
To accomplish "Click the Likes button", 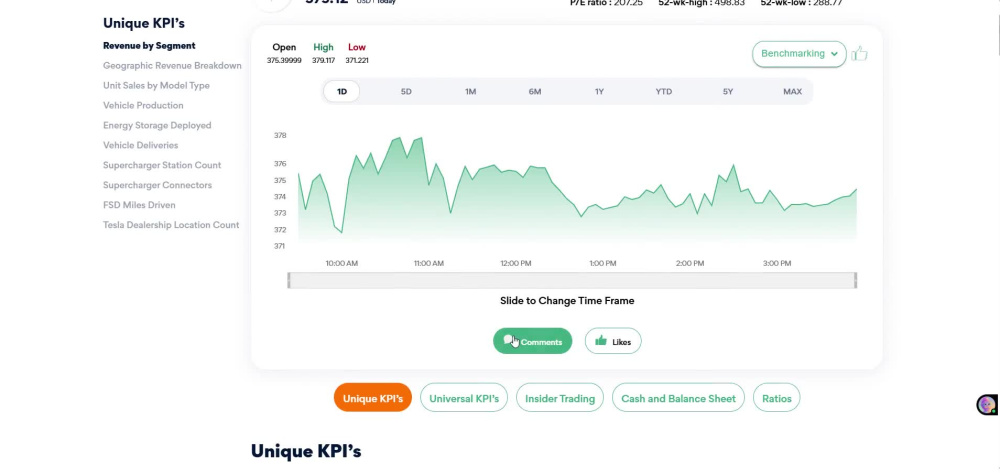I will pos(613,341).
